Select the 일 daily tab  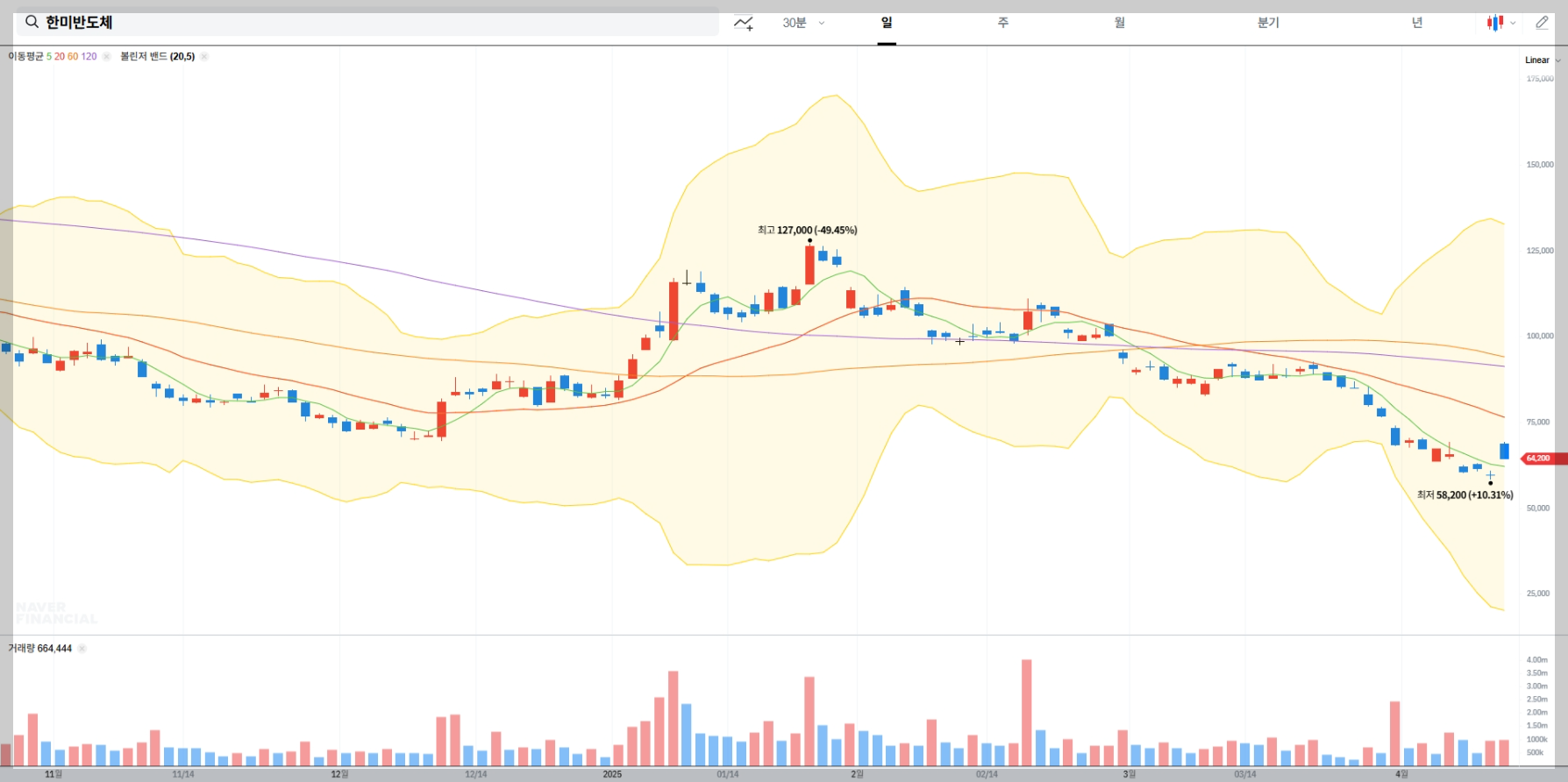click(x=887, y=23)
